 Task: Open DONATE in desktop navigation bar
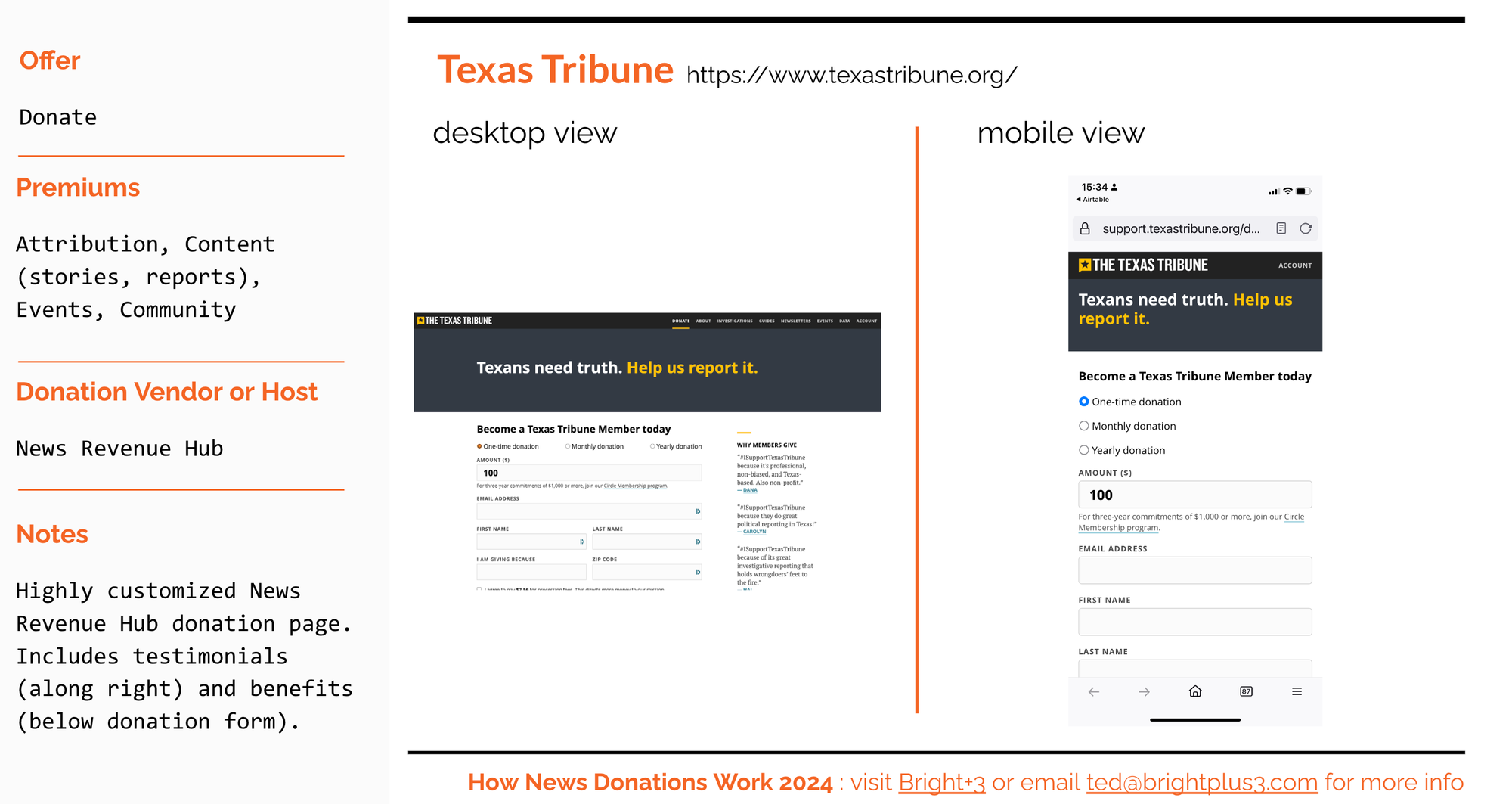pos(681,321)
